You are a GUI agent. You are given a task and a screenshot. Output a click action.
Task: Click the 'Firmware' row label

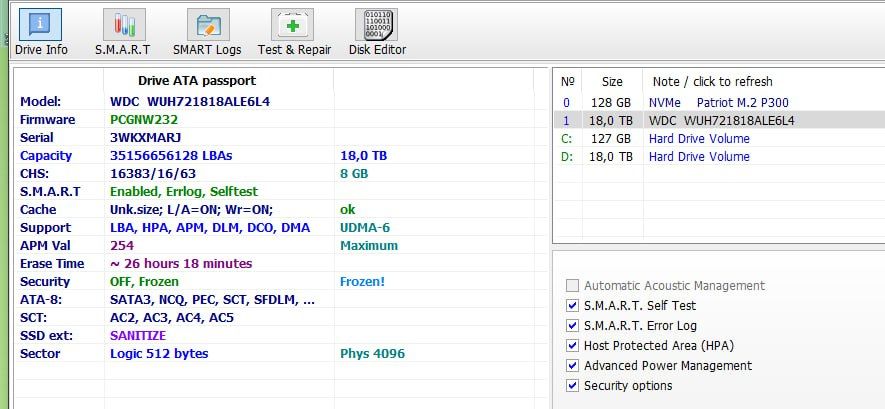pos(47,120)
